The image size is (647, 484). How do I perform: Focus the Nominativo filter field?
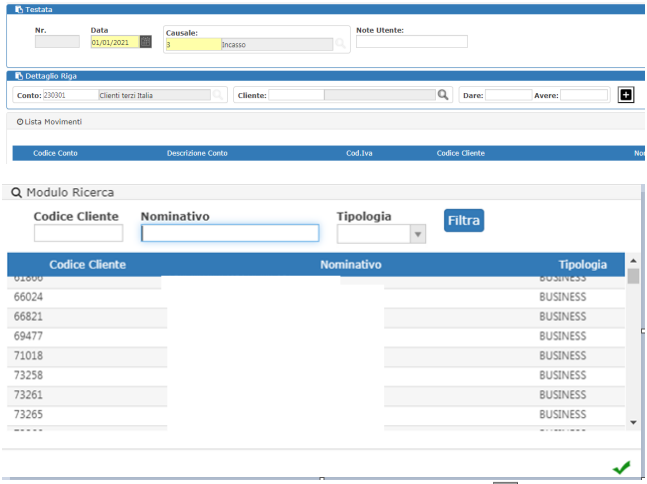pyautogui.click(x=230, y=233)
